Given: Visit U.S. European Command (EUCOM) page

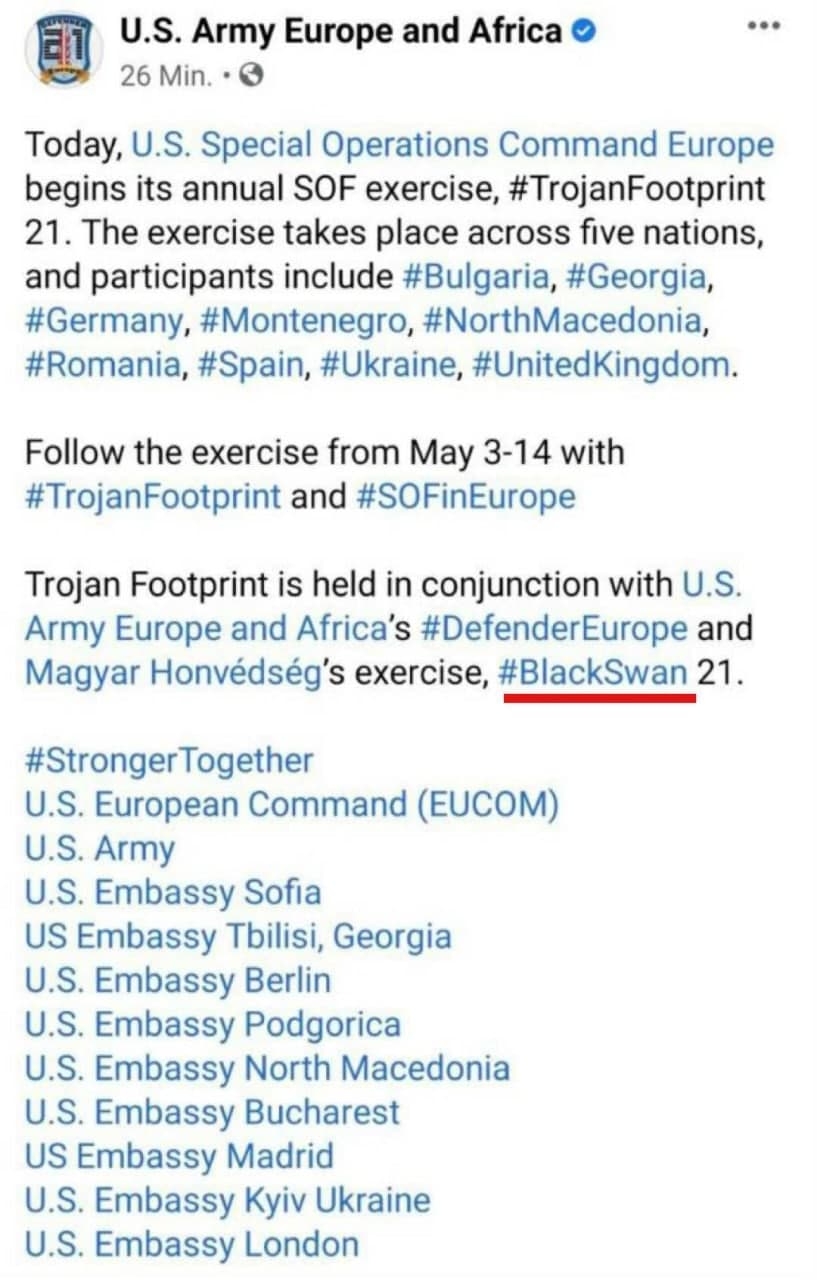Looking at the screenshot, I should pos(292,805).
